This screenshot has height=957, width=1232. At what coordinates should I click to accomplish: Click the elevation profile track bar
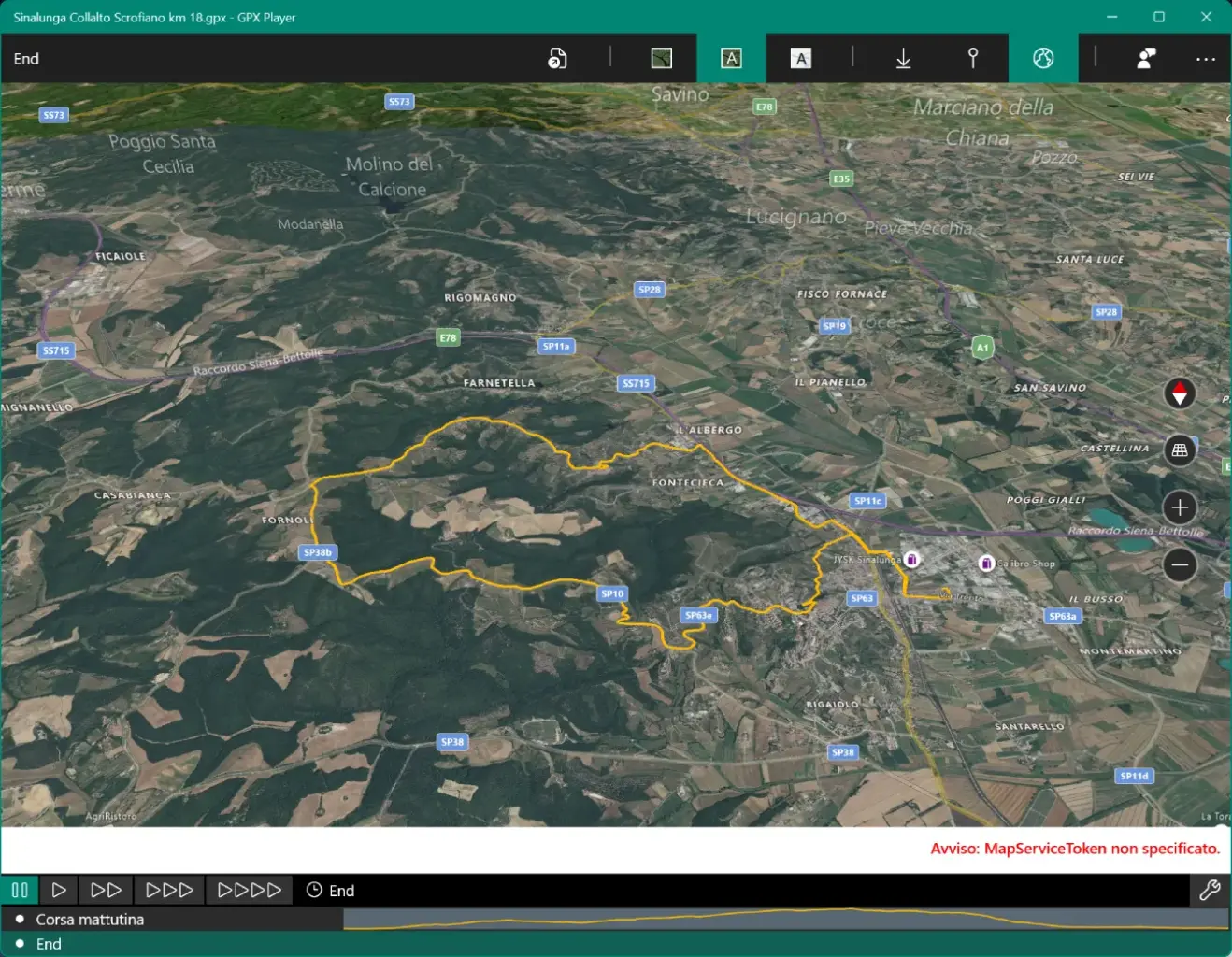(786, 919)
